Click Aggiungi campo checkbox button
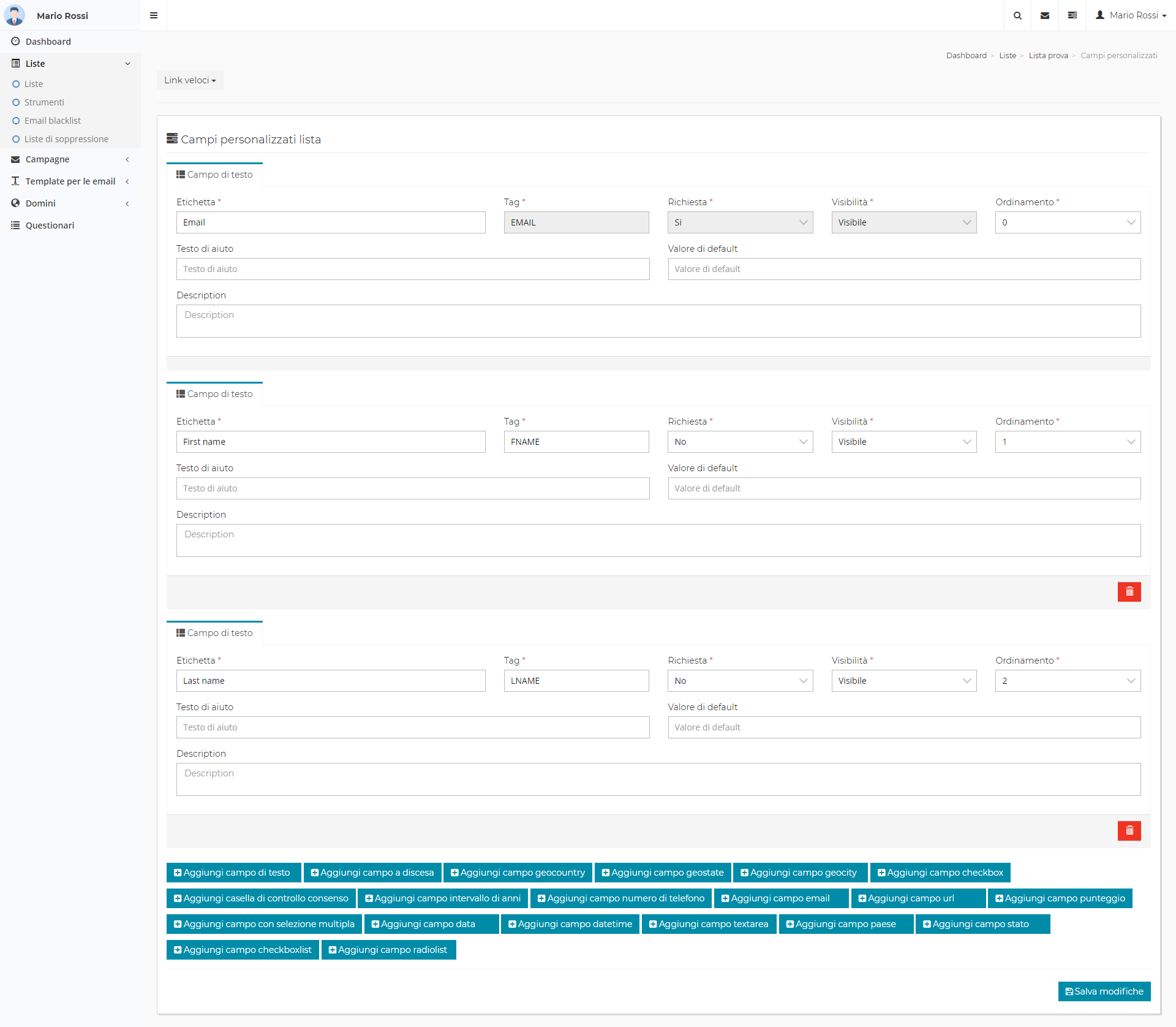The width and height of the screenshot is (1176, 1027). tap(940, 873)
